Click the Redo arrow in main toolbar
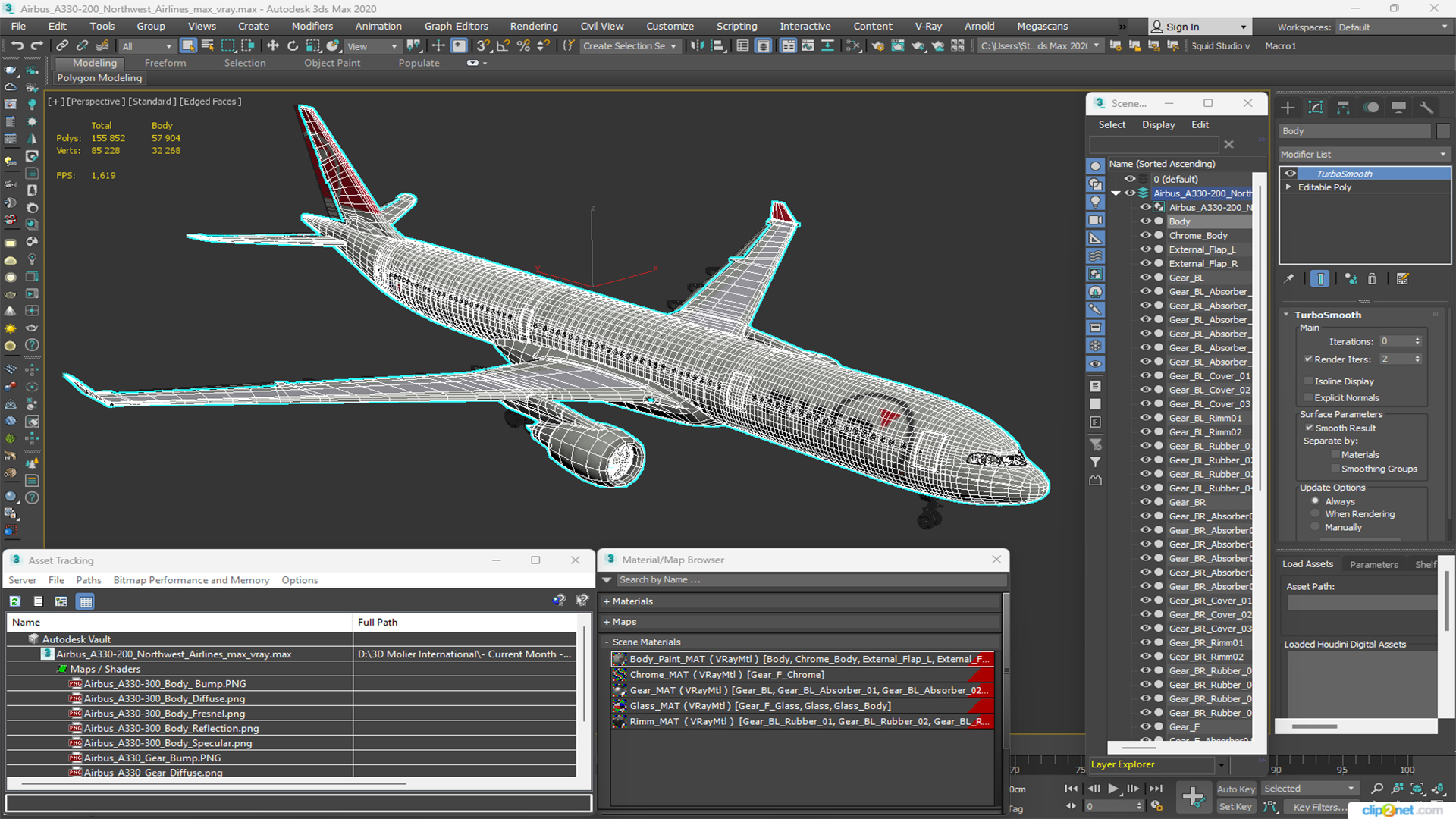Image resolution: width=1456 pixels, height=819 pixels. (36, 46)
